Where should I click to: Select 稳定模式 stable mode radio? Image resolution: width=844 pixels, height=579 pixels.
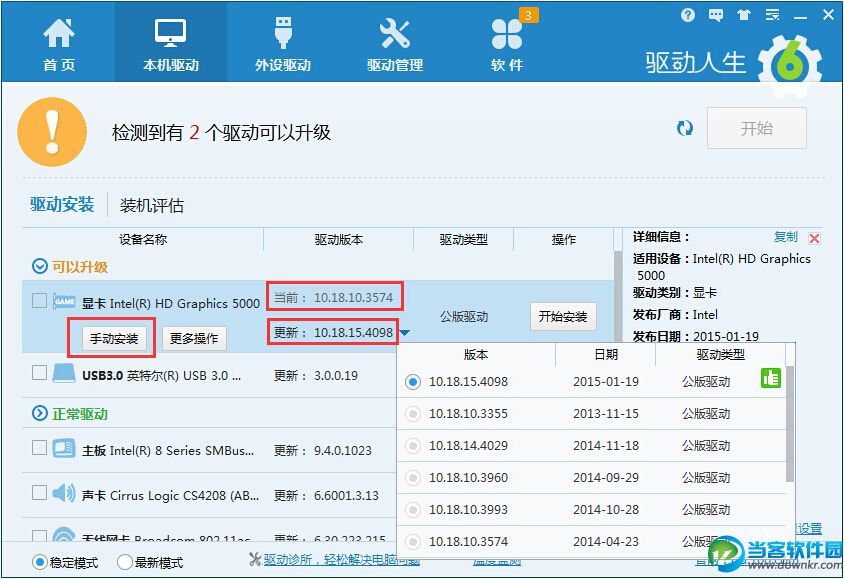point(39,562)
